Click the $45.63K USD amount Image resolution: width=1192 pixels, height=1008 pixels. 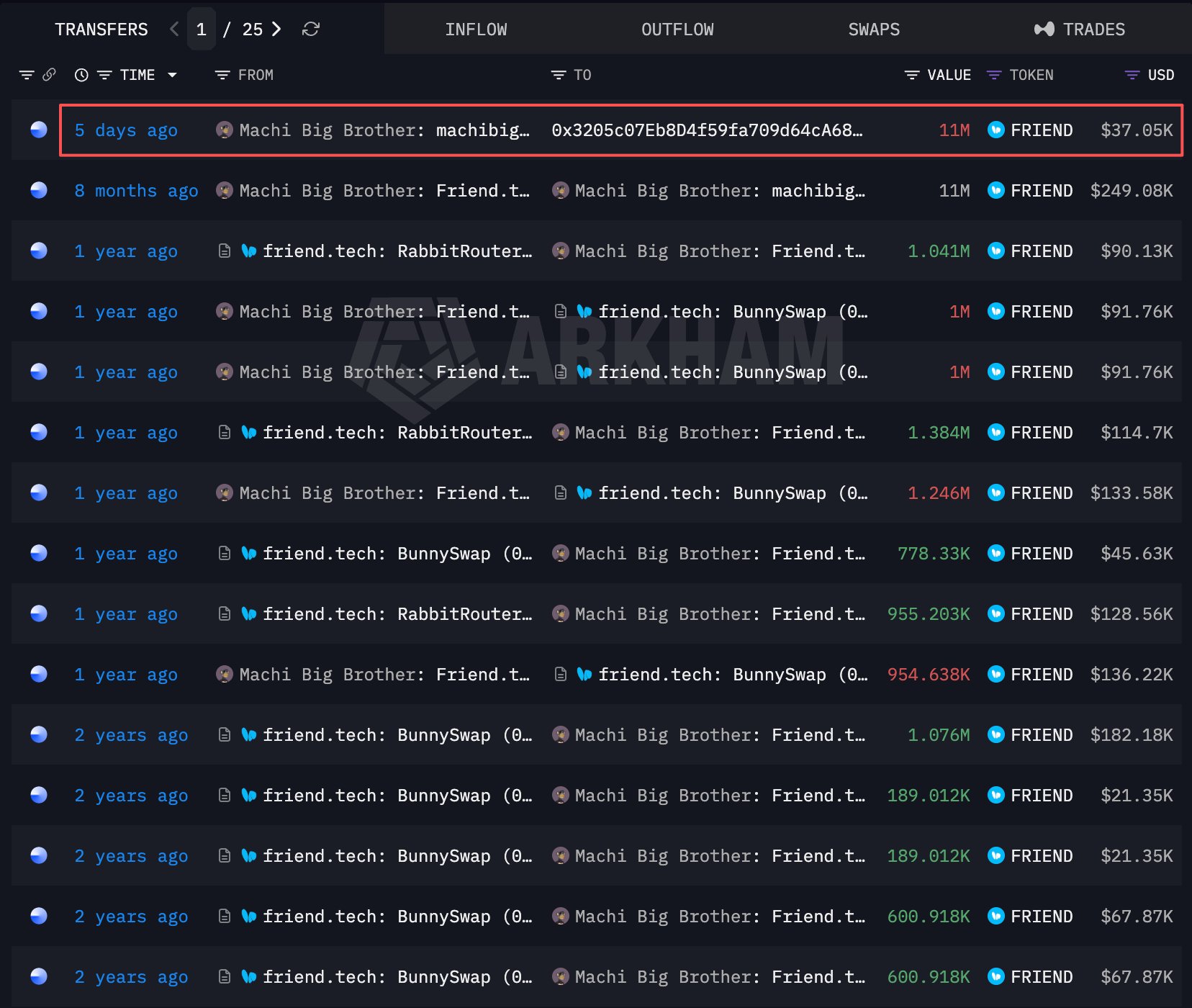pyautogui.click(x=1137, y=554)
